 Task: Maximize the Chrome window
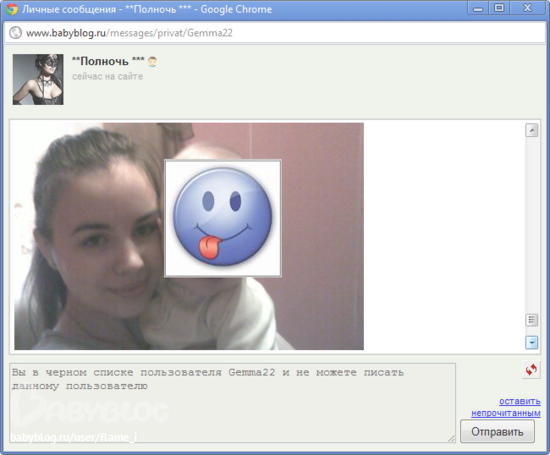coord(499,8)
